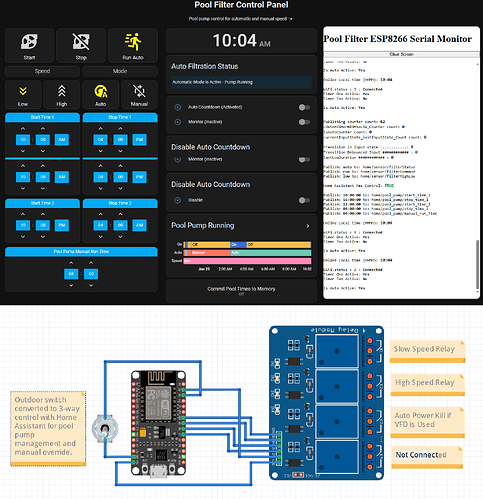Open the Speed section header
Viewport: 483px width, 499px height.
click(x=42, y=71)
